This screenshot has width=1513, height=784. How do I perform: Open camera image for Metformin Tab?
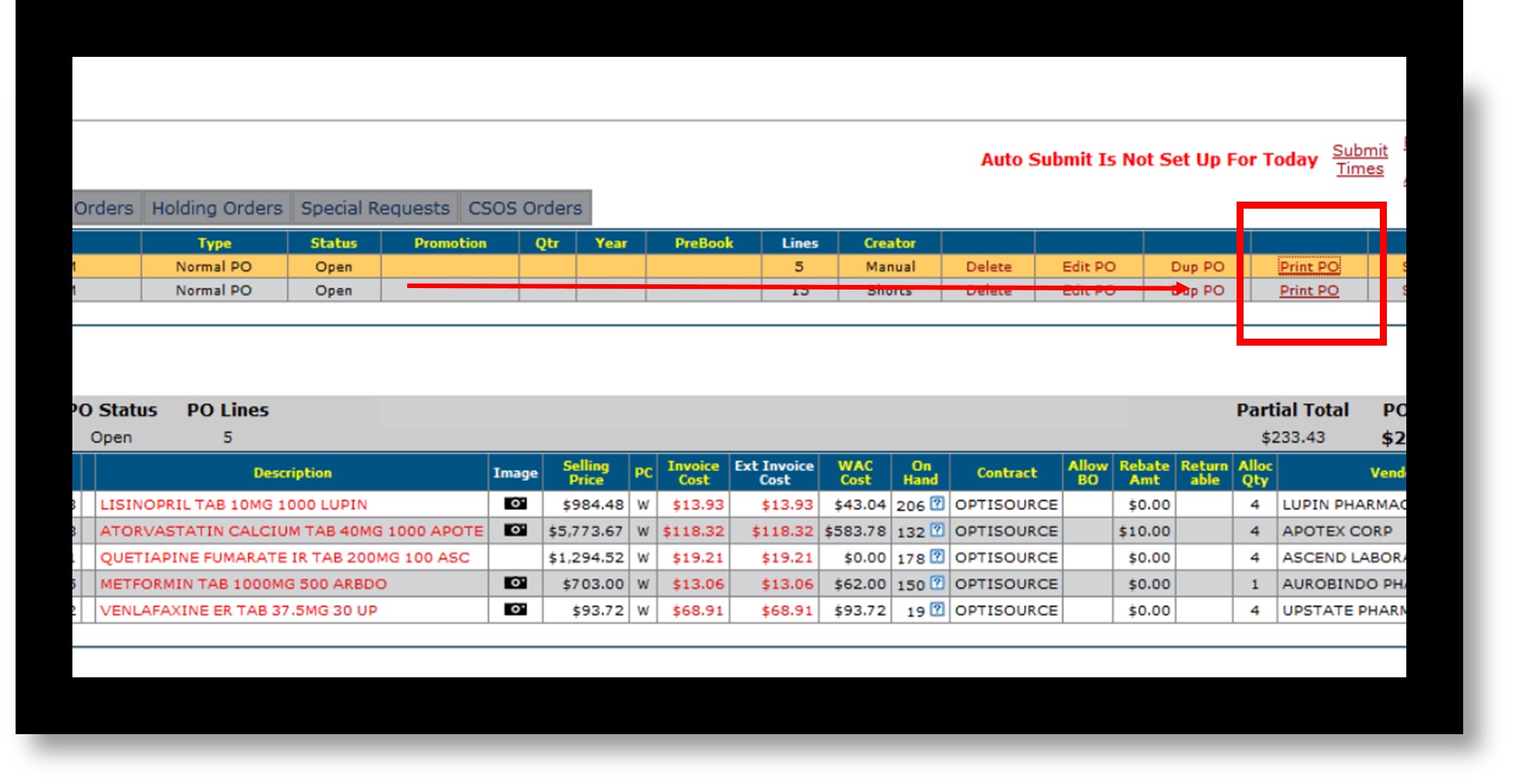tap(515, 583)
